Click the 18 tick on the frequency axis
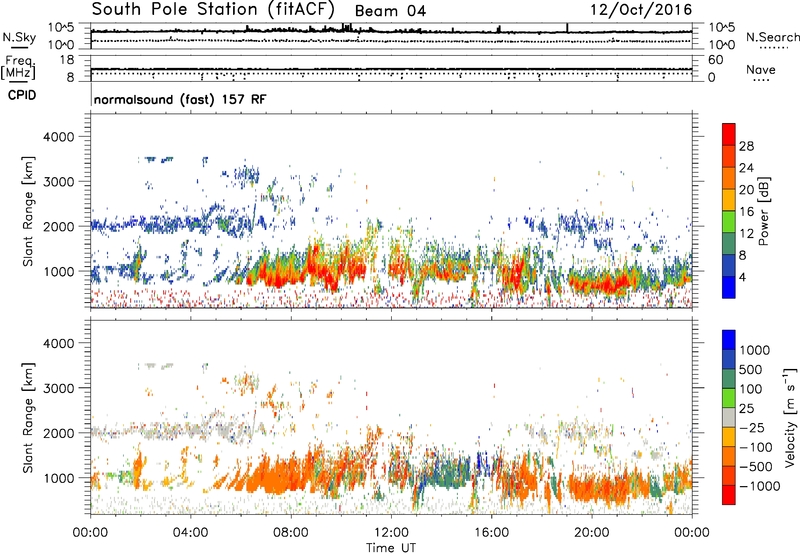The height and width of the screenshot is (554, 800). tap(67, 60)
